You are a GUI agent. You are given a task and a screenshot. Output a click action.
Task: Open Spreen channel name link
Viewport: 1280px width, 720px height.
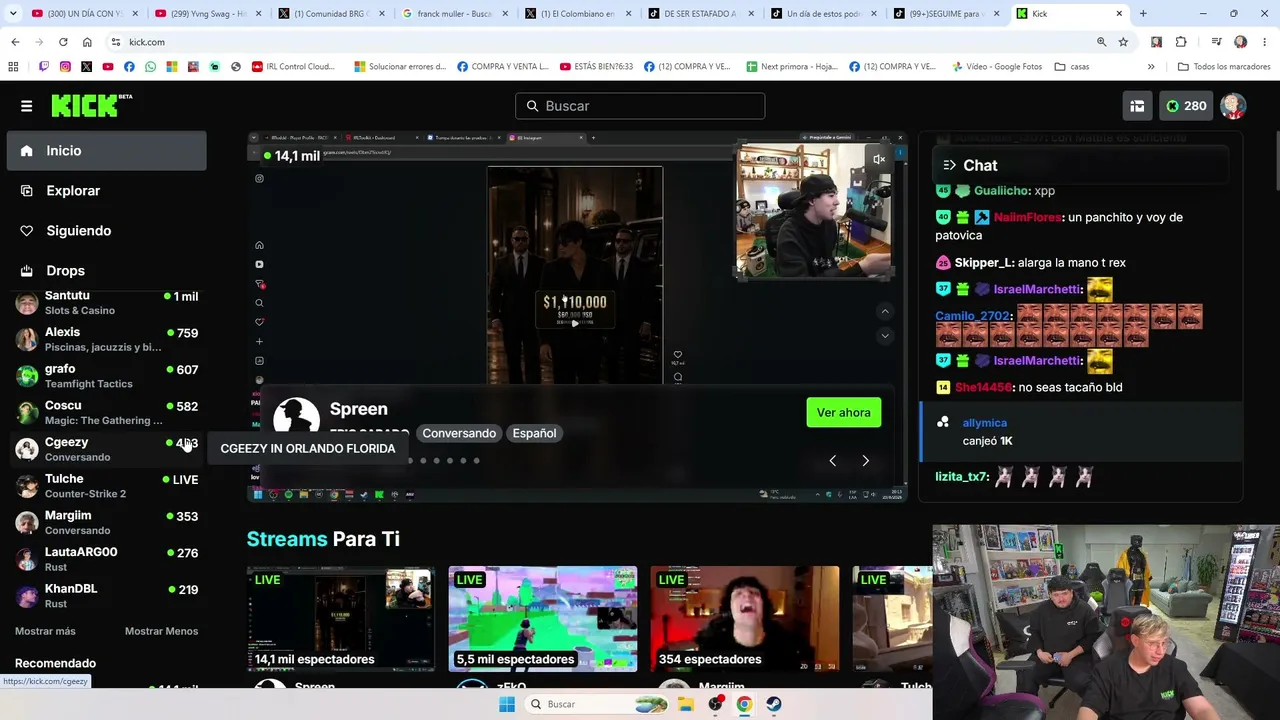358,409
